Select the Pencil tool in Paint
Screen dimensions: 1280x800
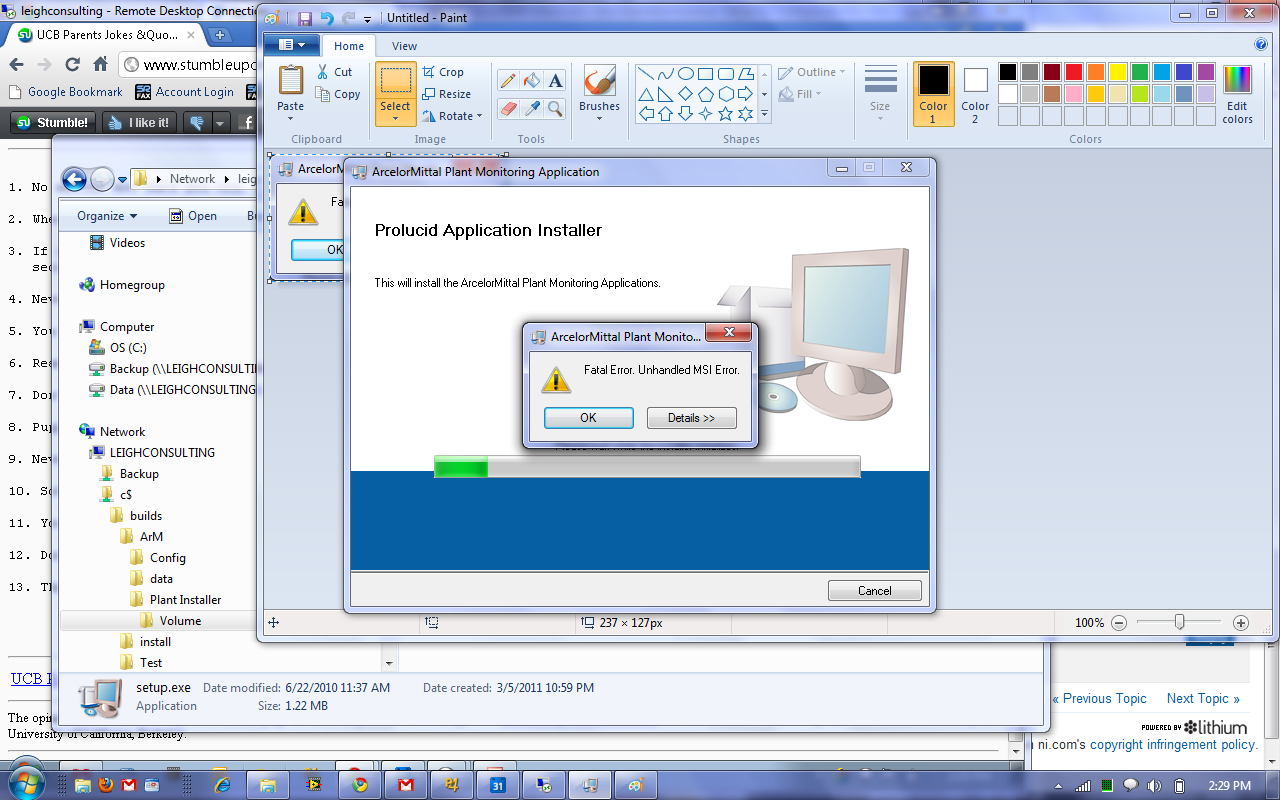(x=508, y=81)
